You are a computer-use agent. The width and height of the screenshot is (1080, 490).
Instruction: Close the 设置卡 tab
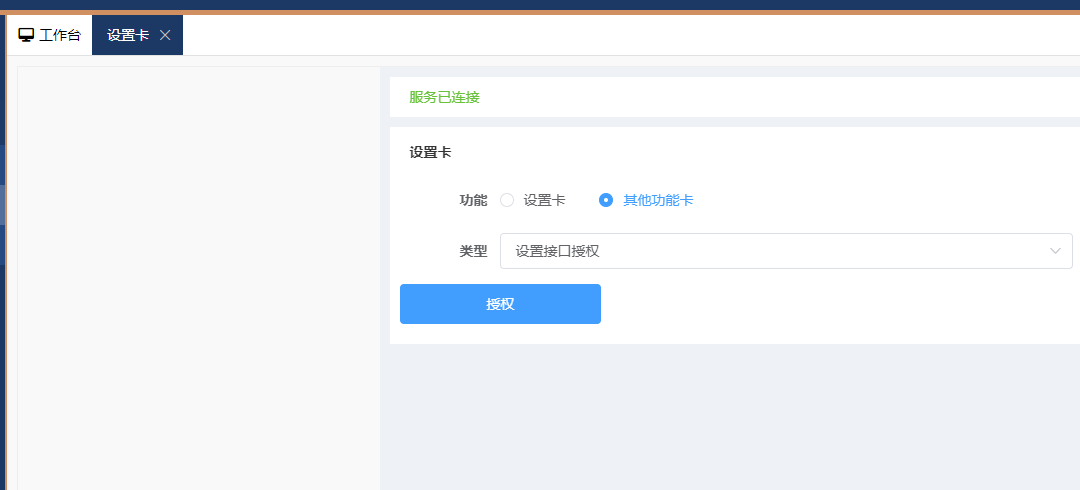click(x=165, y=35)
